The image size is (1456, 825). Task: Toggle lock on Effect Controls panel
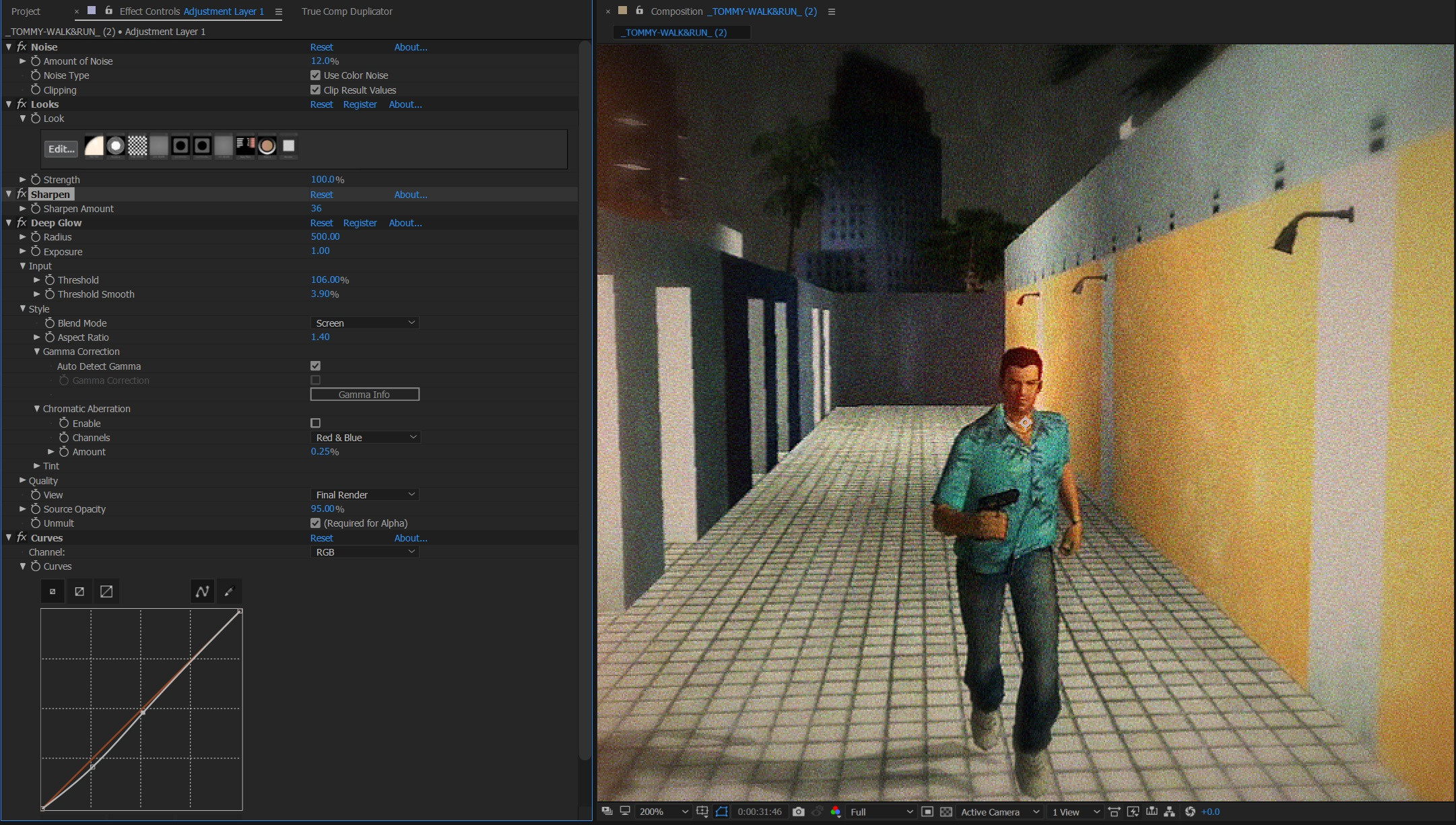tap(108, 11)
